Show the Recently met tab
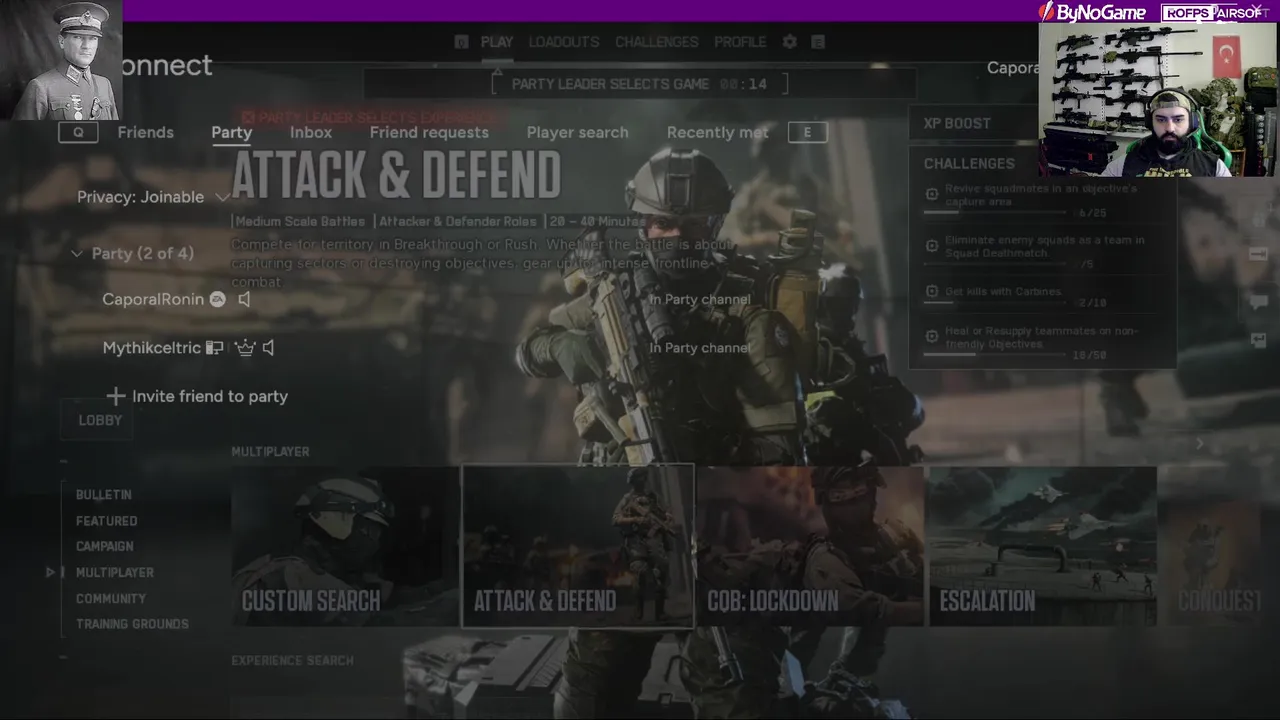 click(717, 132)
